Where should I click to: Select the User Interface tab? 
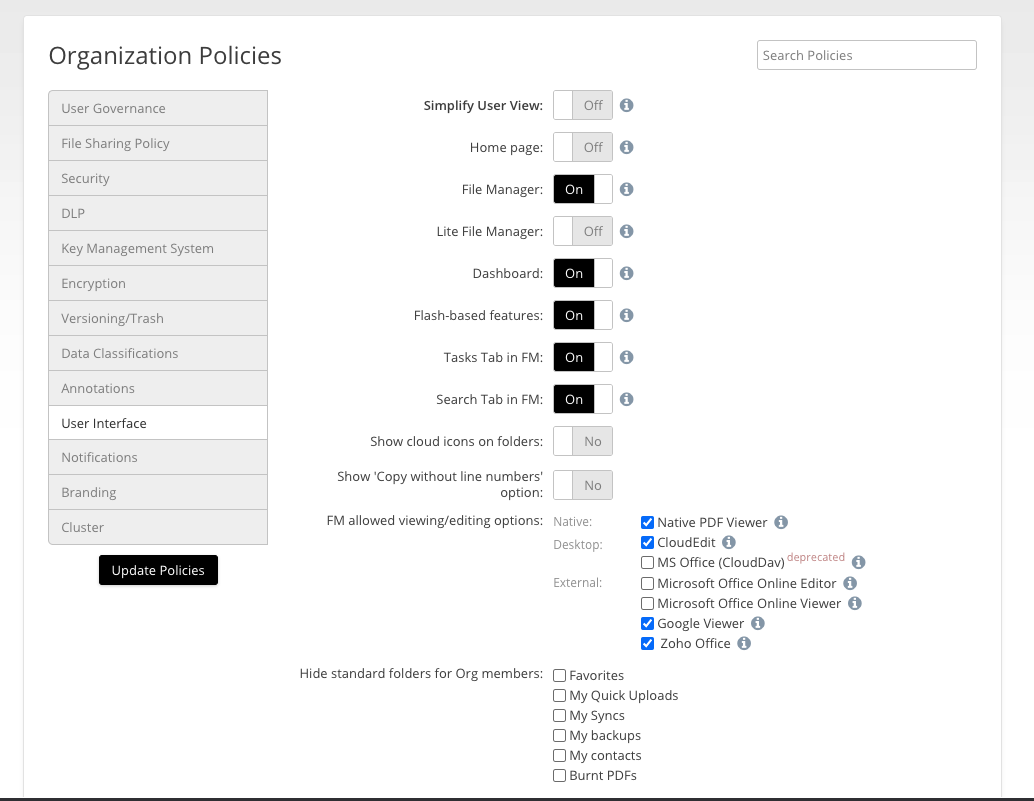pos(158,423)
